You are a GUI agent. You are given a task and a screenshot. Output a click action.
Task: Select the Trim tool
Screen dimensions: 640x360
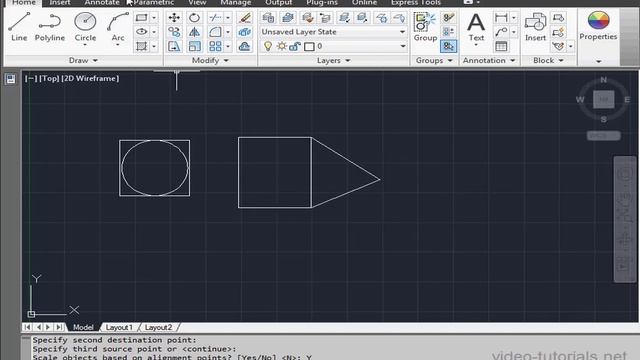(215, 18)
